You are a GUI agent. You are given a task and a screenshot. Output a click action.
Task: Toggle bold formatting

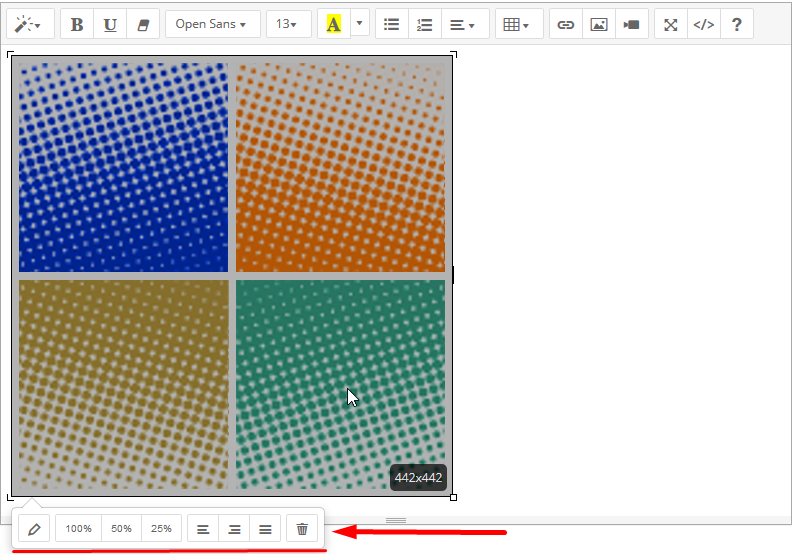pos(77,24)
